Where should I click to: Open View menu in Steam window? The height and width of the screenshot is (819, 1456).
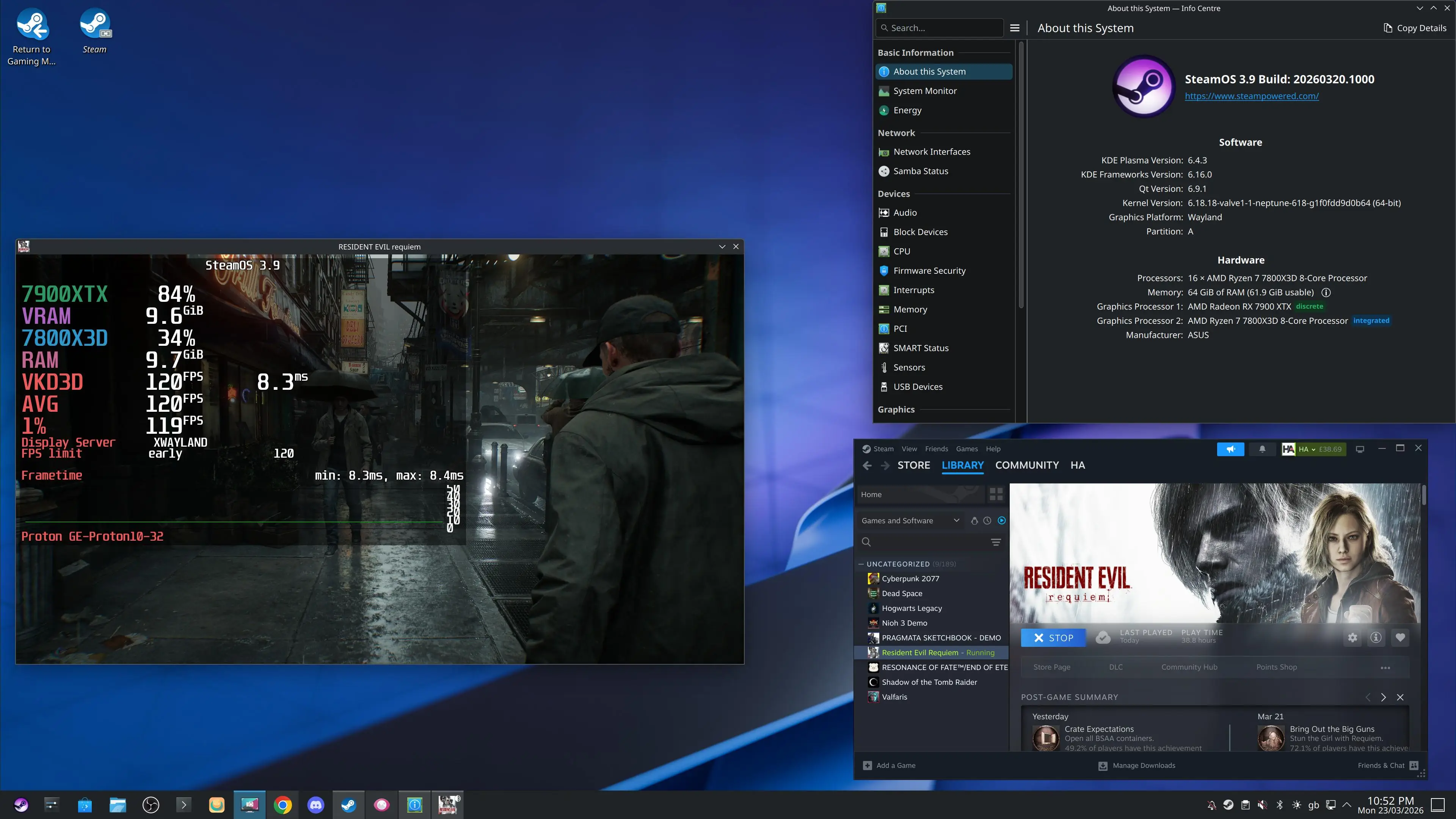click(x=909, y=449)
